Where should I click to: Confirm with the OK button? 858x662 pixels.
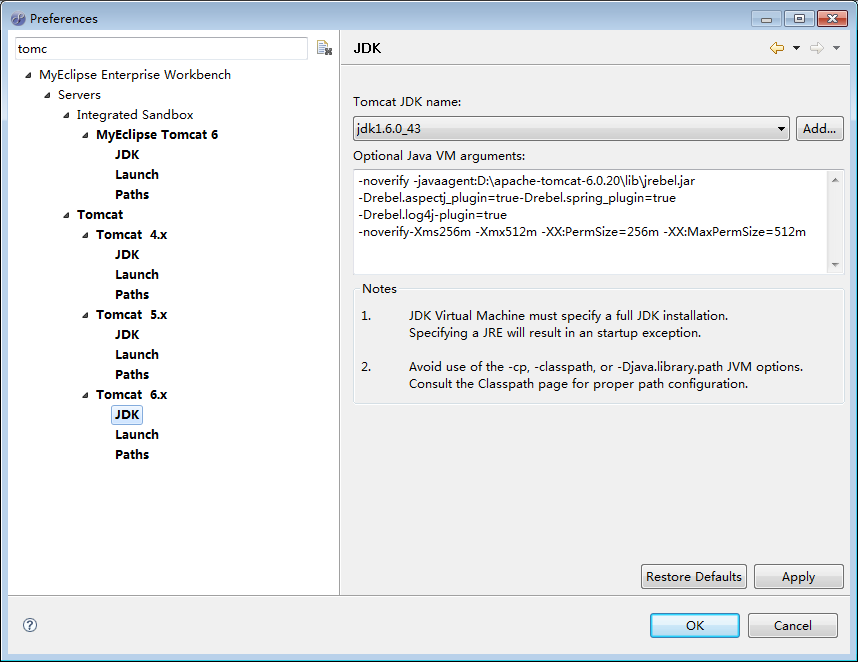pyautogui.click(x=695, y=625)
